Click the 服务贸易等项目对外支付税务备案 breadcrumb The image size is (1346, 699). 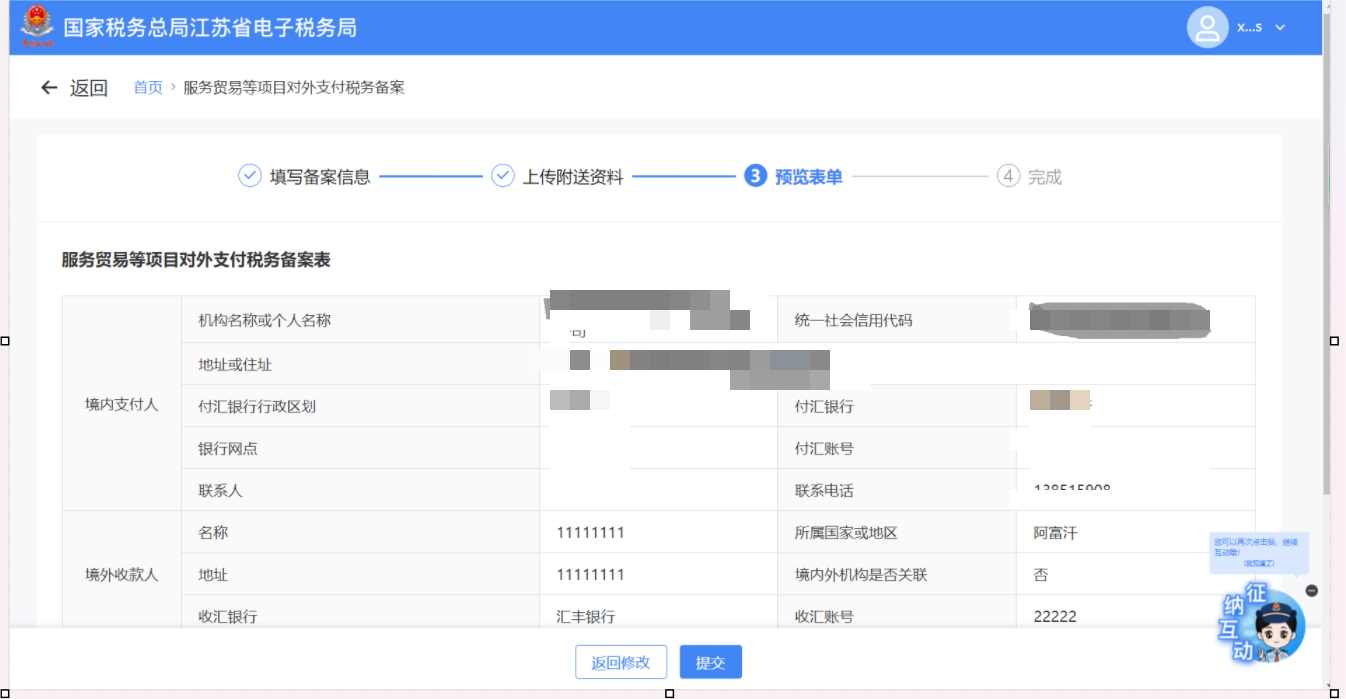coord(294,88)
